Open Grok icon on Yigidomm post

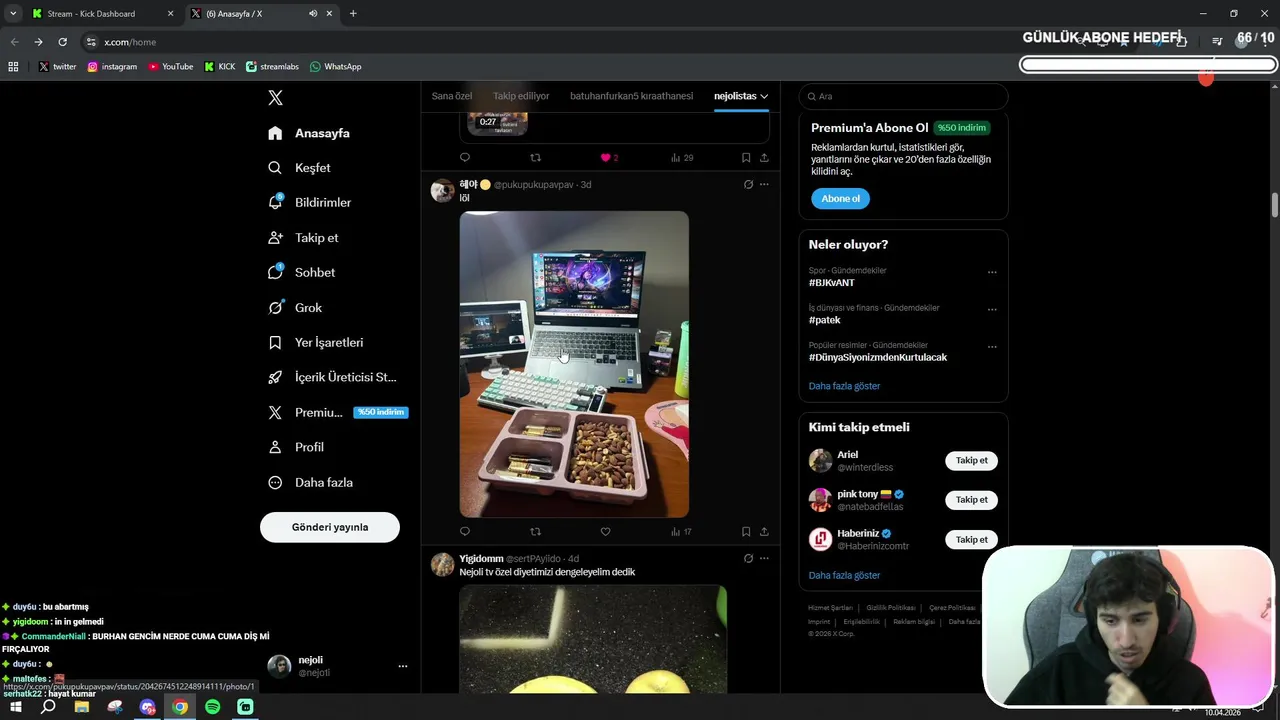[748, 558]
